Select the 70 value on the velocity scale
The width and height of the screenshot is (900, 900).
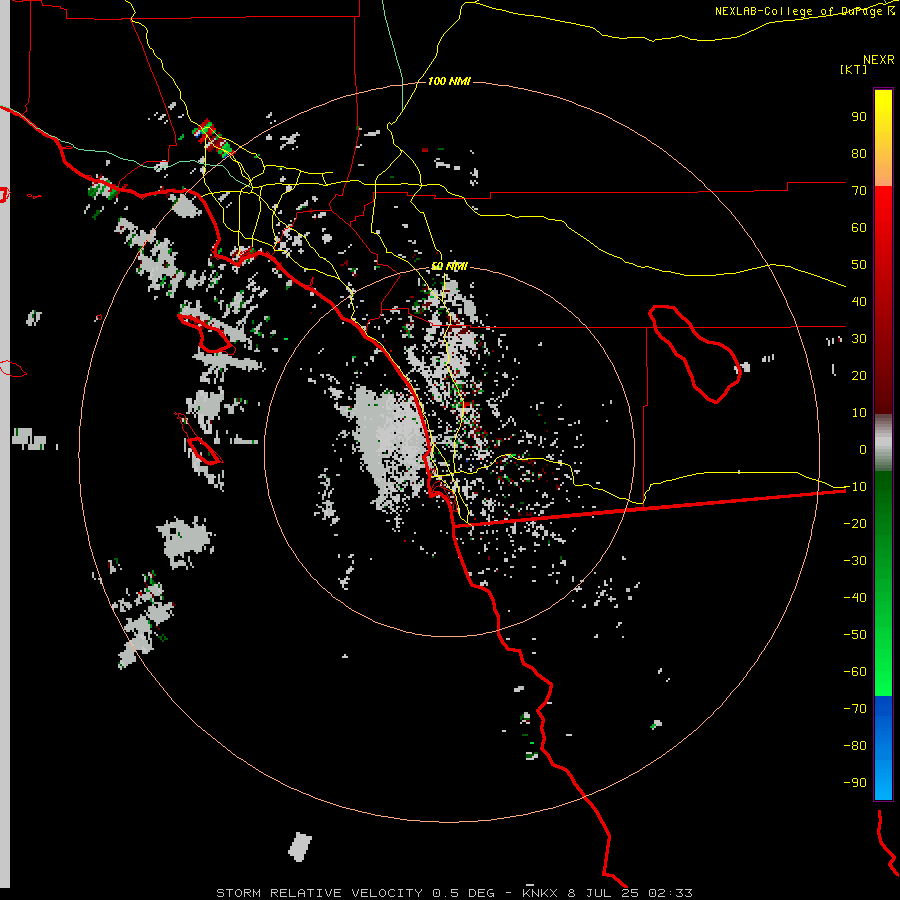pos(859,191)
